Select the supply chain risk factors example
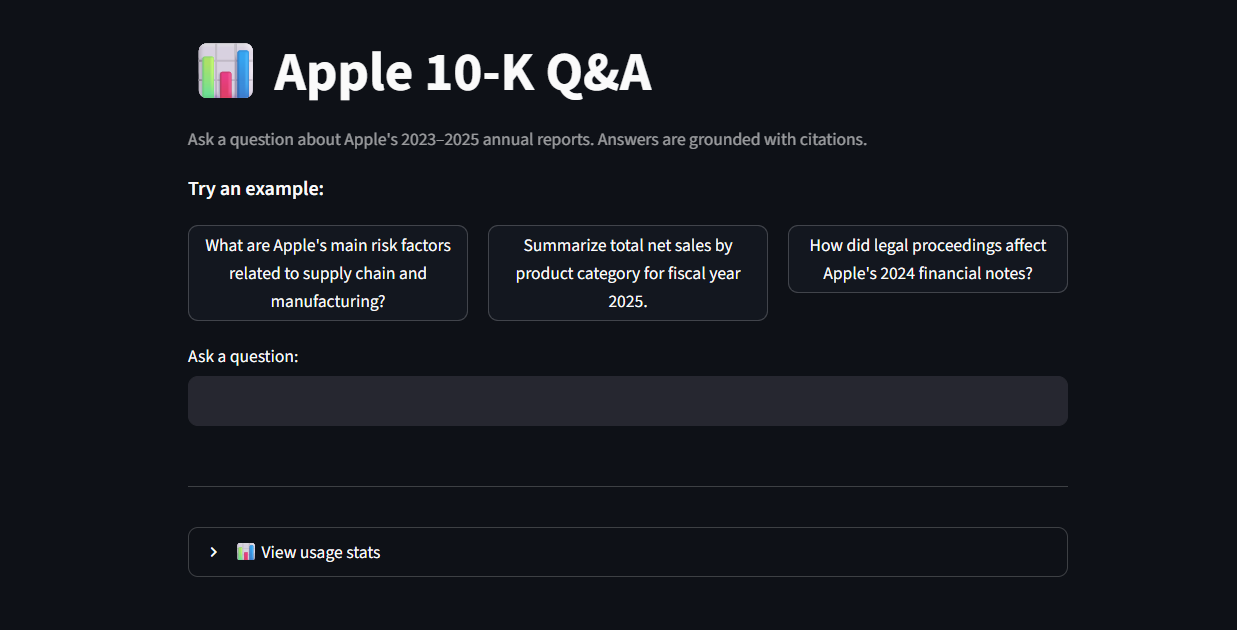1237x630 pixels. (x=328, y=273)
